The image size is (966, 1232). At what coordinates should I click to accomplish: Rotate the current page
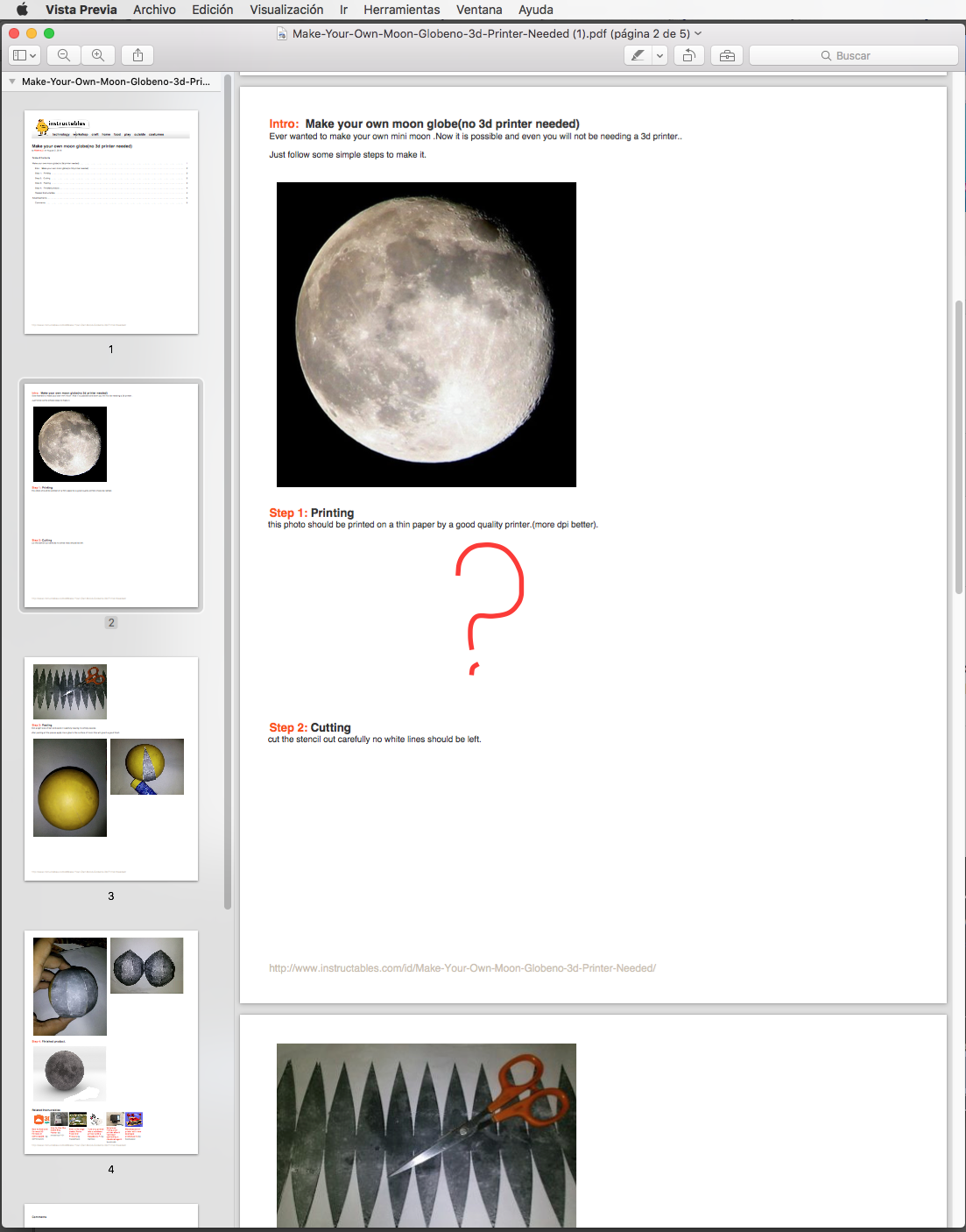click(688, 54)
